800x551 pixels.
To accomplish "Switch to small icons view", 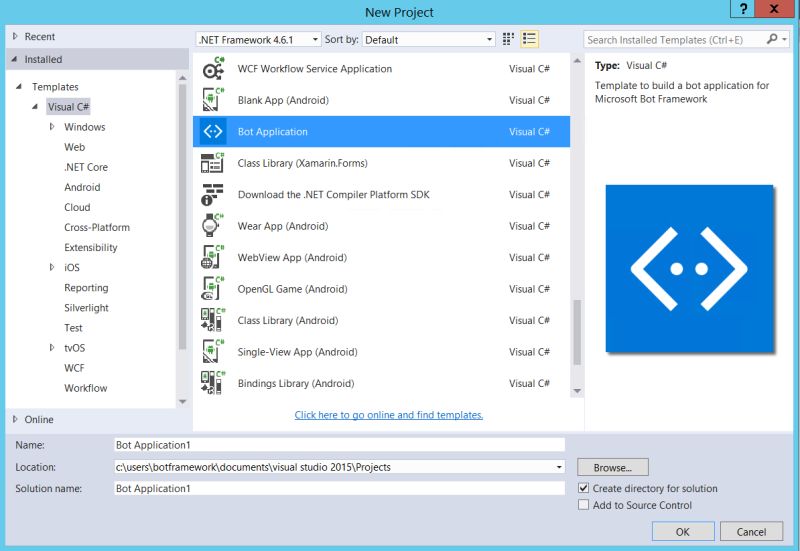I will [x=508, y=39].
